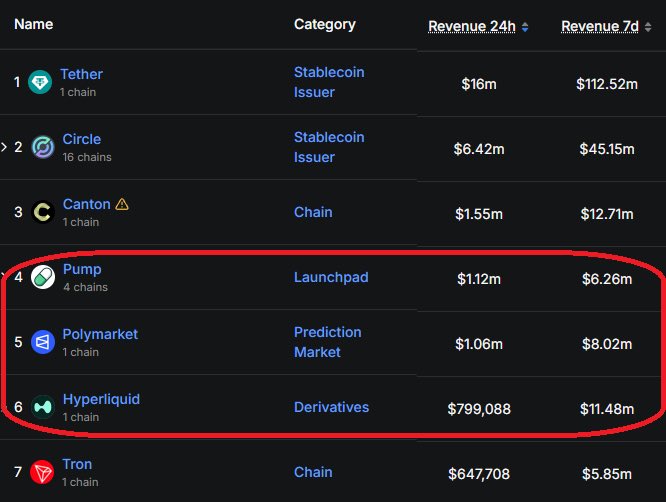Screen dimensions: 666x502
Task: Click the Hyperliquid logo icon
Action: pyautogui.click(x=43, y=407)
